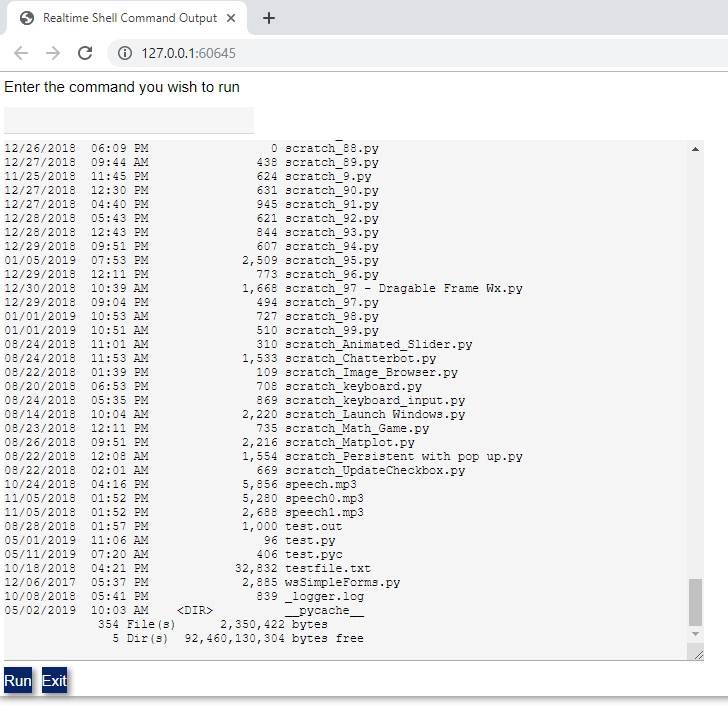Click the scratch_Math_Game.py filename

click(x=357, y=428)
